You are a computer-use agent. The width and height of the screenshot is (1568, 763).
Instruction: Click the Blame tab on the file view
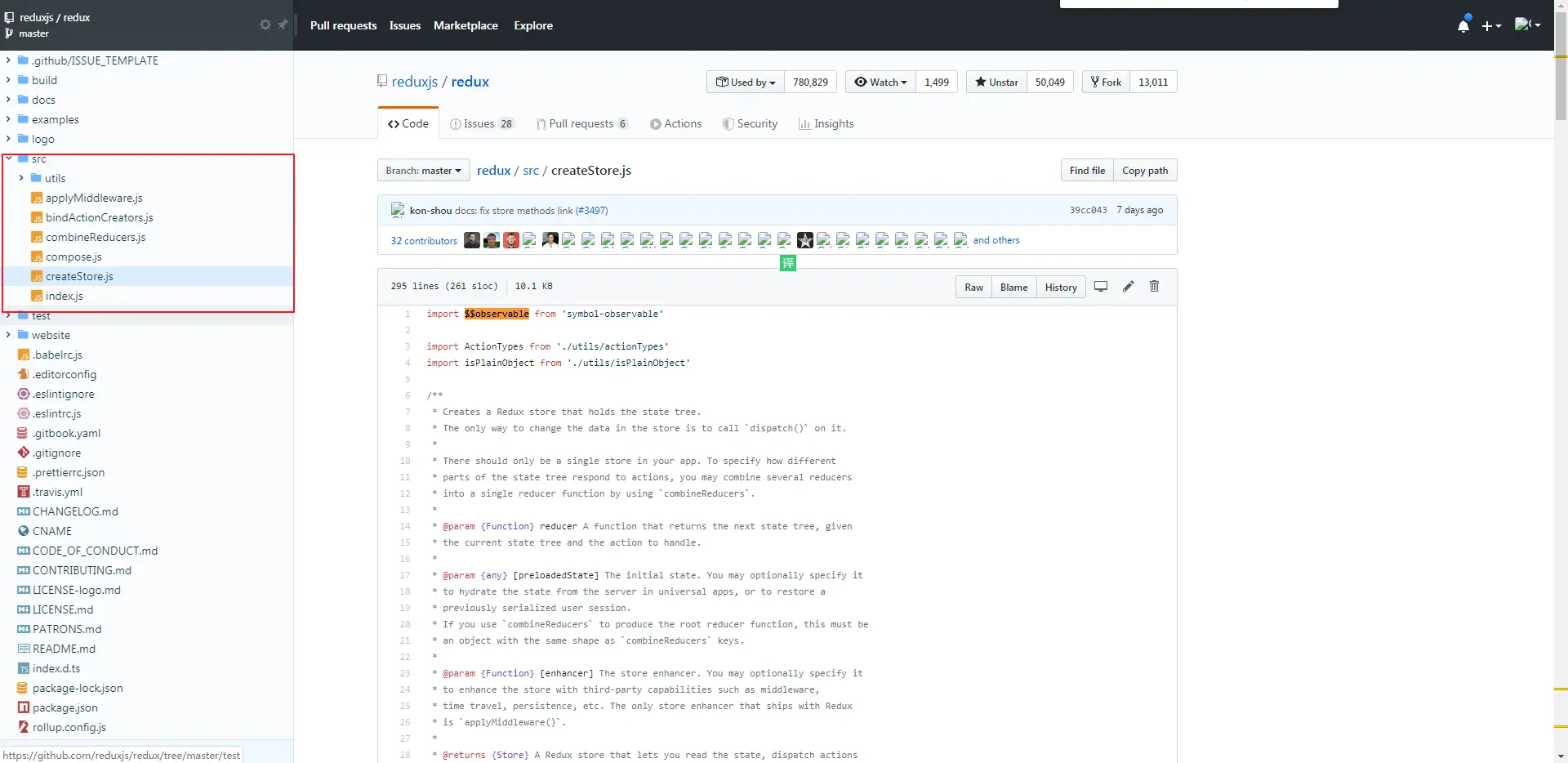1013,287
